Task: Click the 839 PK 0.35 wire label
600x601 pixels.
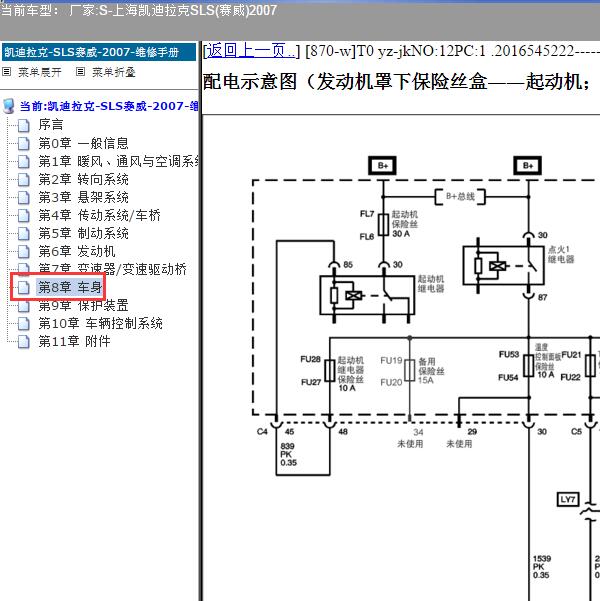Action: pos(288,454)
